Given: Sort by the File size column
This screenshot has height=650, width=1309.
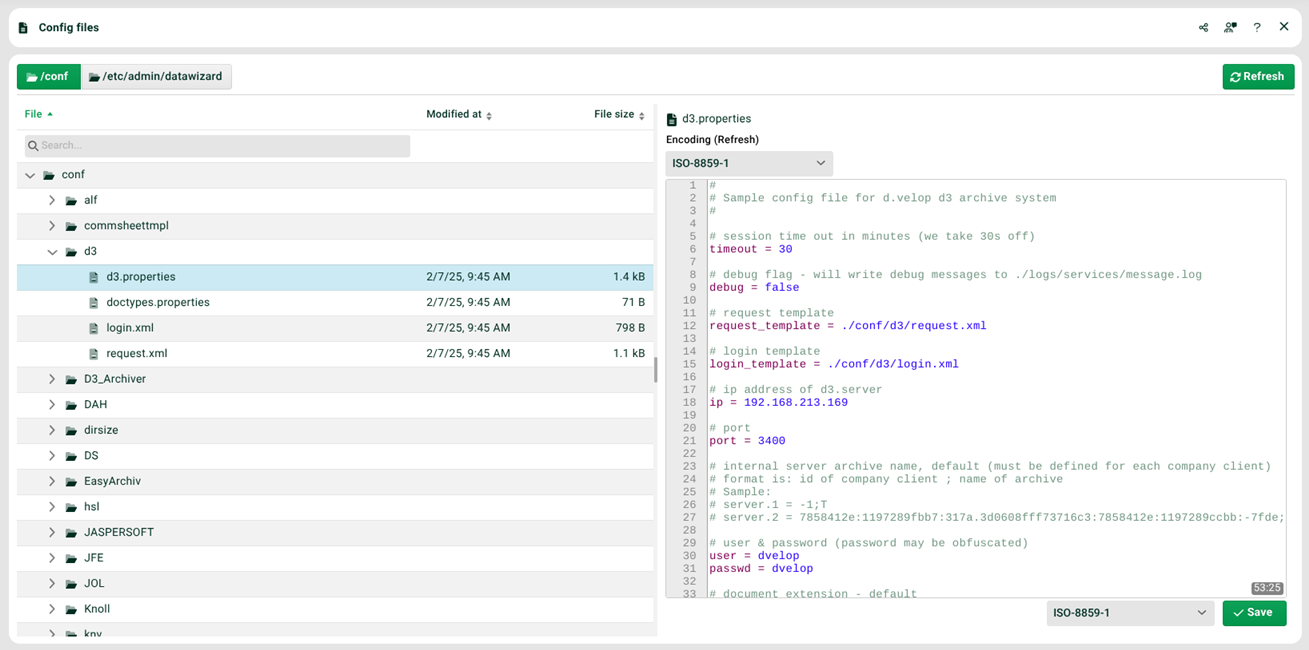Looking at the screenshot, I should (x=619, y=115).
